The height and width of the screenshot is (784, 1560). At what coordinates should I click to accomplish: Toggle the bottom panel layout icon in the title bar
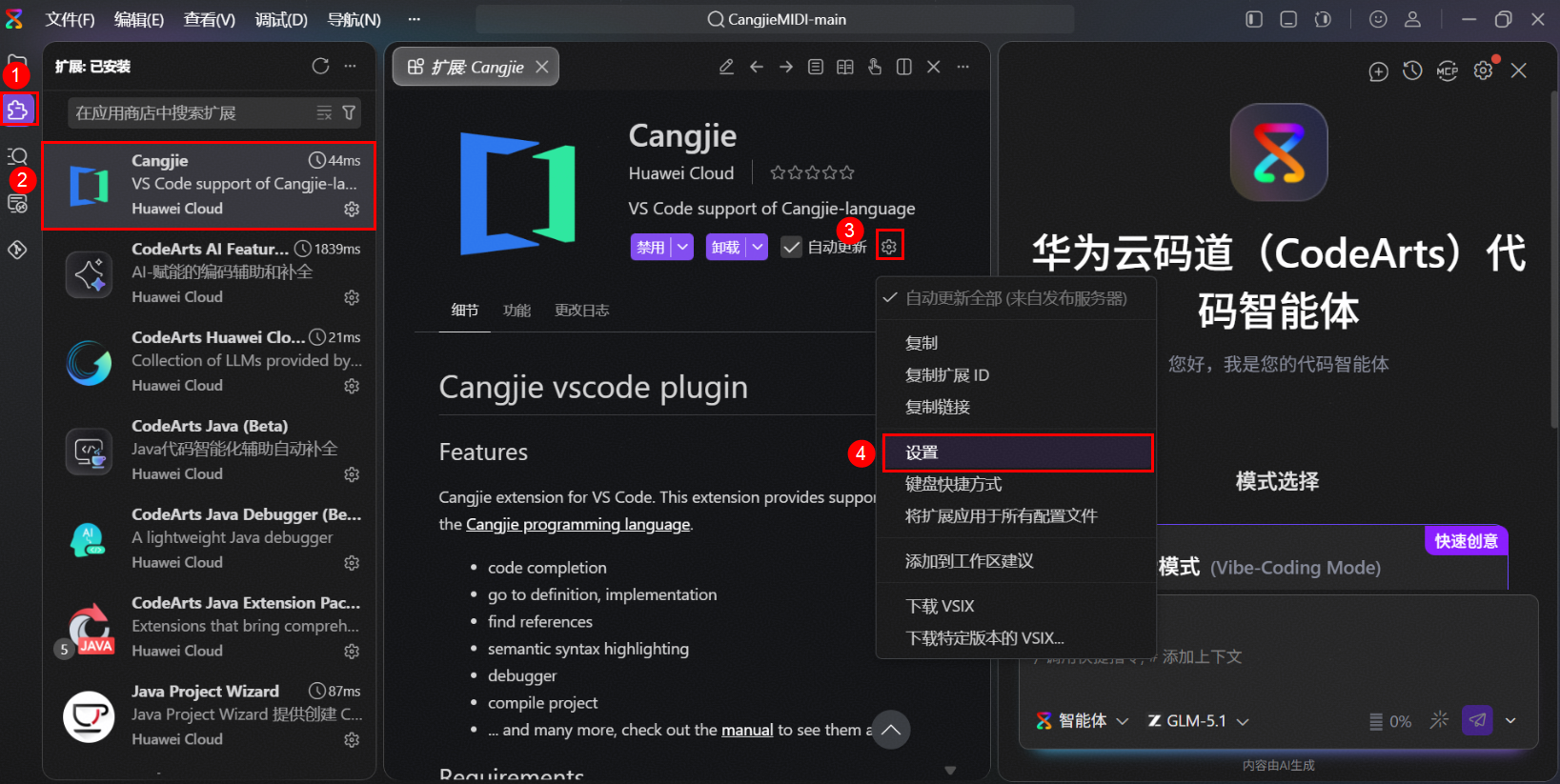tap(1288, 19)
